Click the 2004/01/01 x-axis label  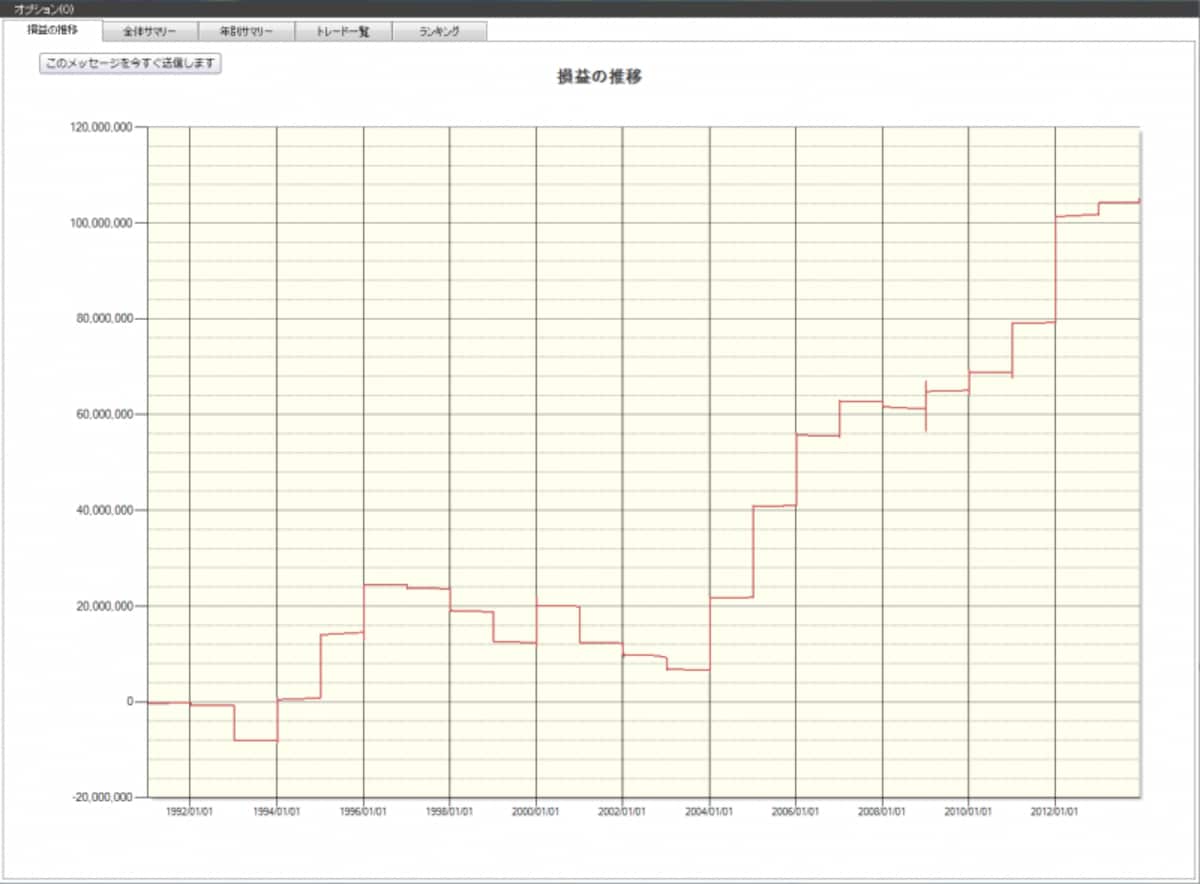click(709, 812)
